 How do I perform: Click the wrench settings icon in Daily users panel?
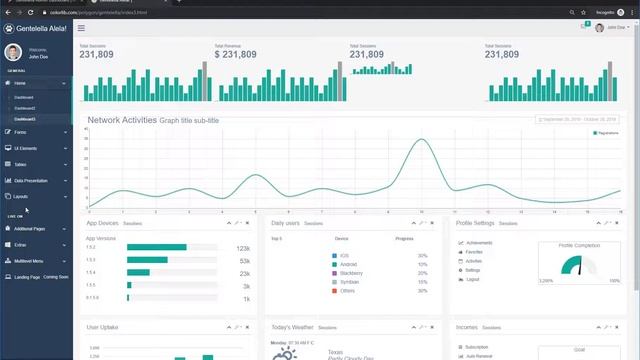(422, 223)
